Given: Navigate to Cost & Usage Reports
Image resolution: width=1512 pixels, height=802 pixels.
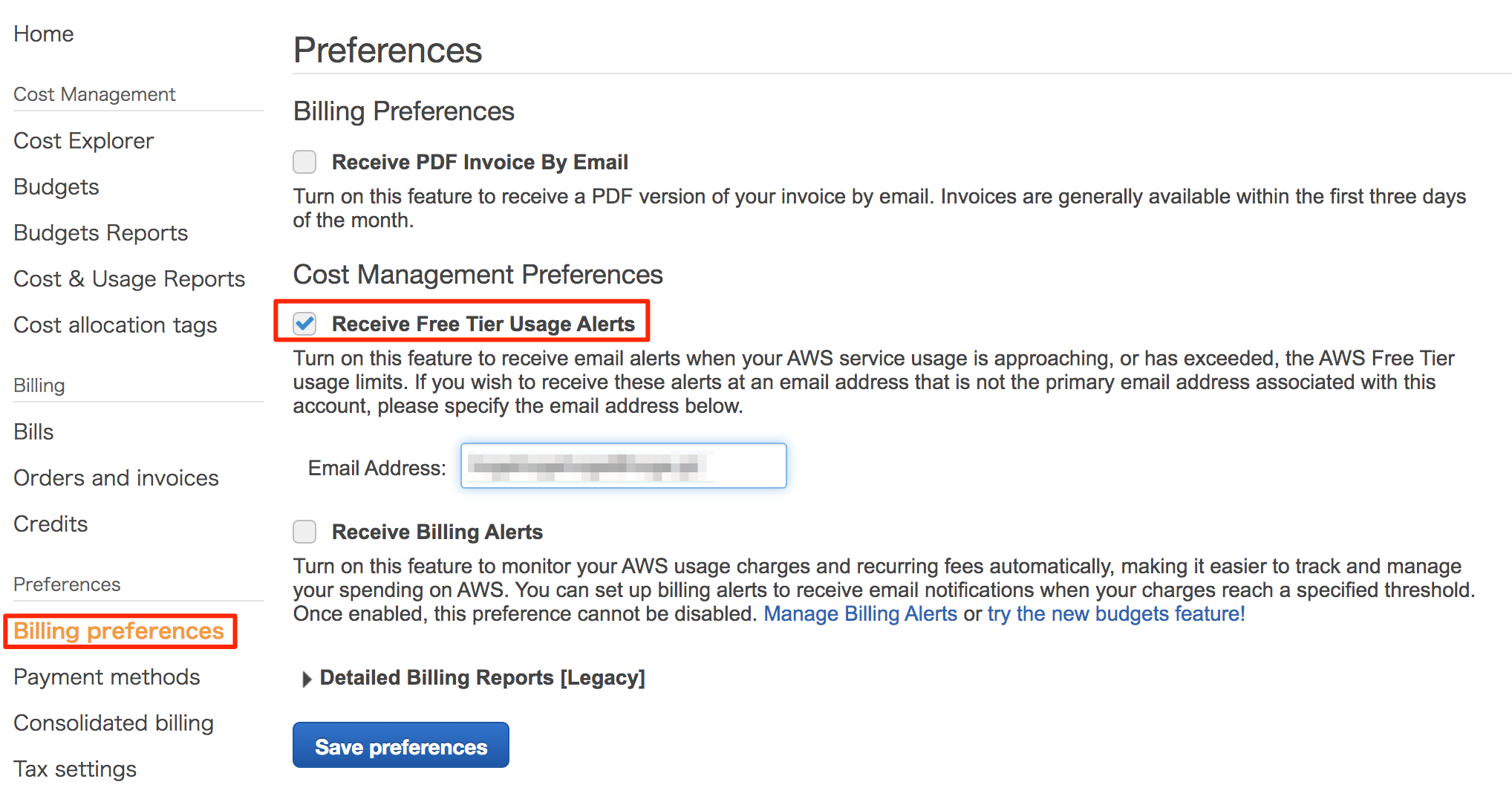Looking at the screenshot, I should pyautogui.click(x=129, y=279).
